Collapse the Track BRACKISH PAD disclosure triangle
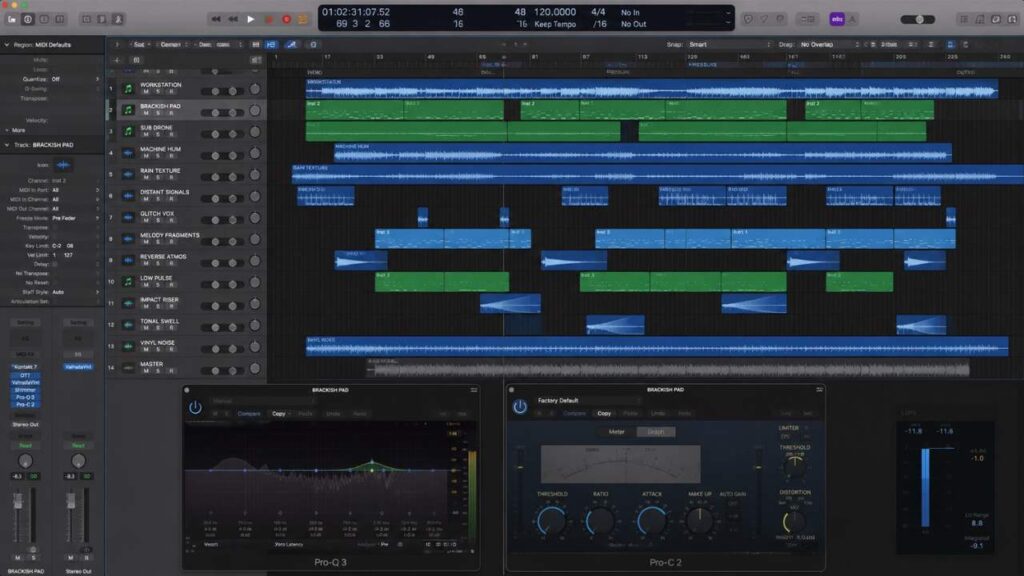Viewport: 1024px width, 576px height. (7, 145)
